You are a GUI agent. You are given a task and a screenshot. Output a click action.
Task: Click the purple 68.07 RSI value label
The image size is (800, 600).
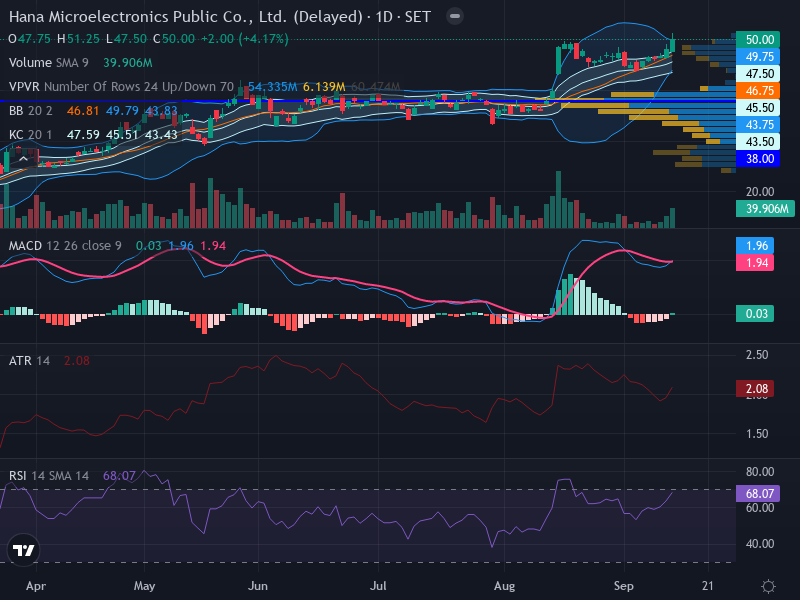pos(758,493)
